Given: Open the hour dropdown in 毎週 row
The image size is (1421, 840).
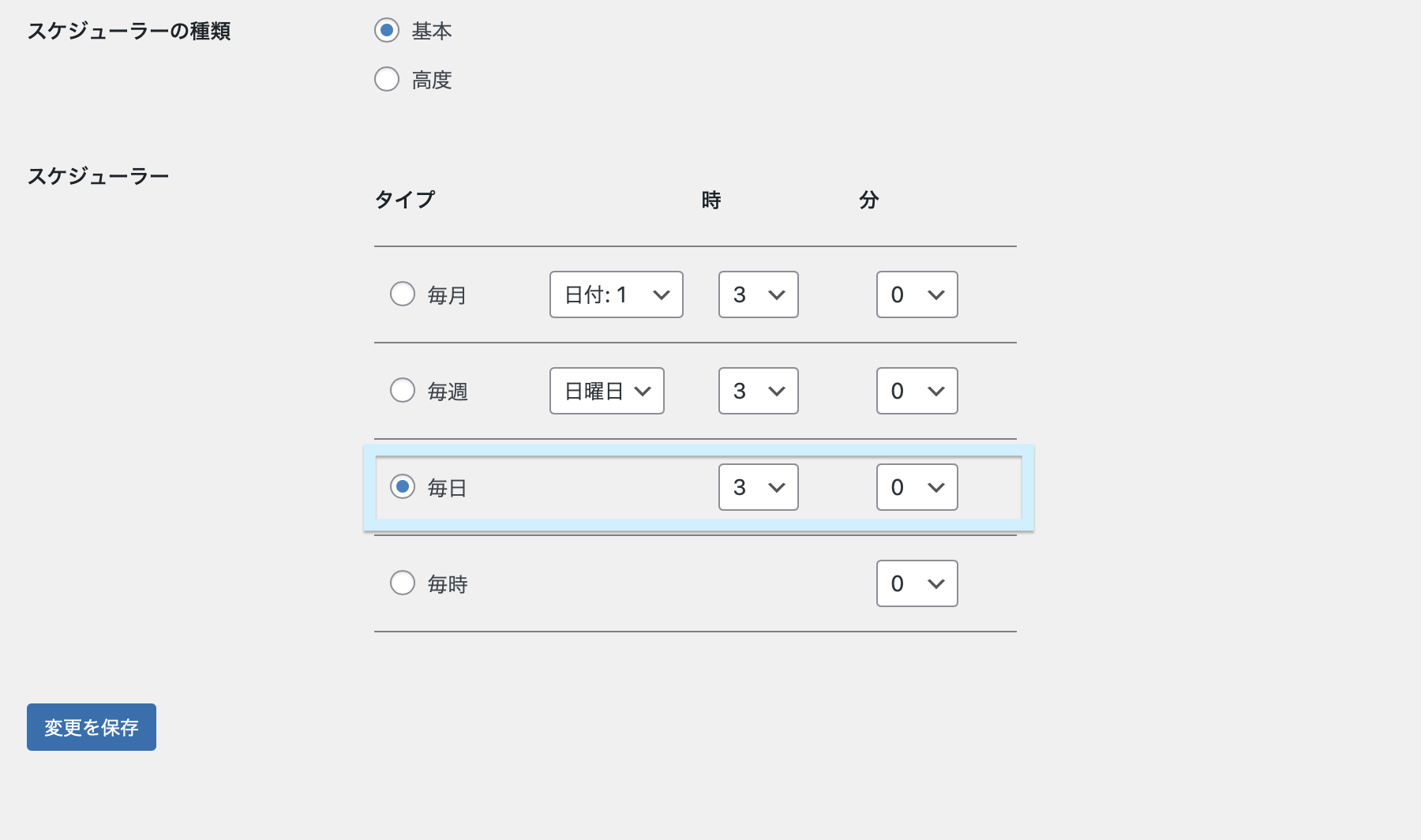Looking at the screenshot, I should (x=759, y=391).
